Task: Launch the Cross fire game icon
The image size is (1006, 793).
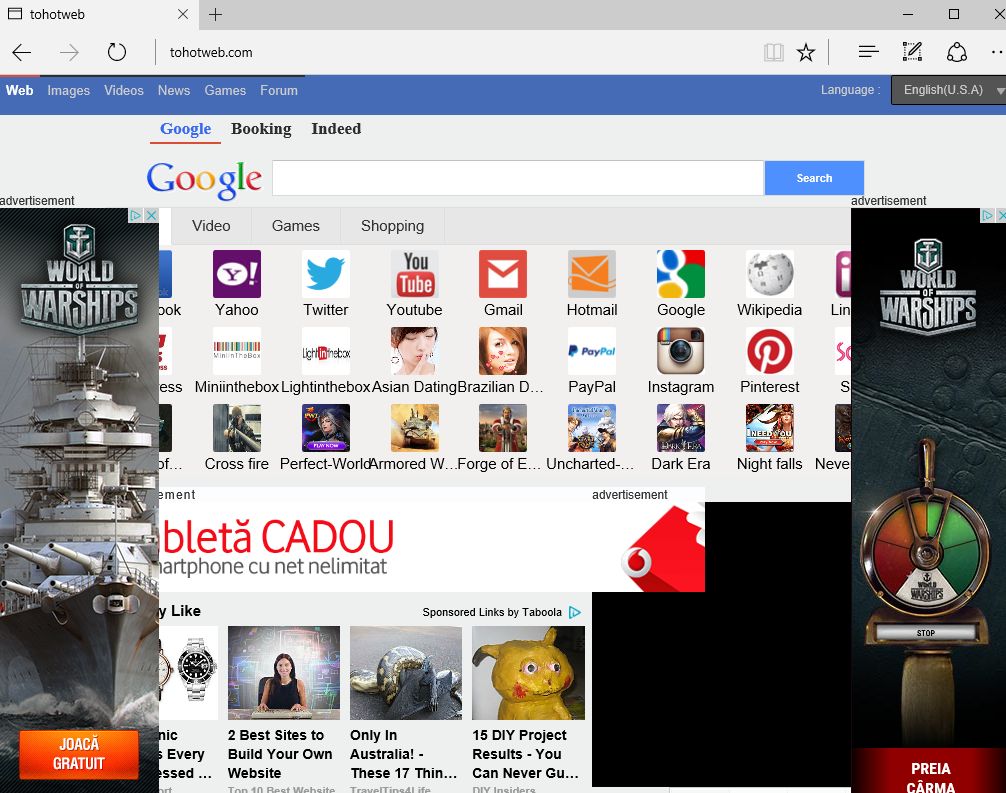Action: pos(236,427)
